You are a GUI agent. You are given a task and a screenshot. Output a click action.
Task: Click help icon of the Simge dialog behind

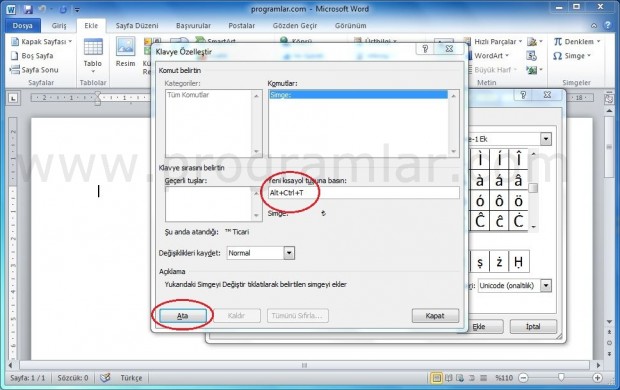click(523, 95)
